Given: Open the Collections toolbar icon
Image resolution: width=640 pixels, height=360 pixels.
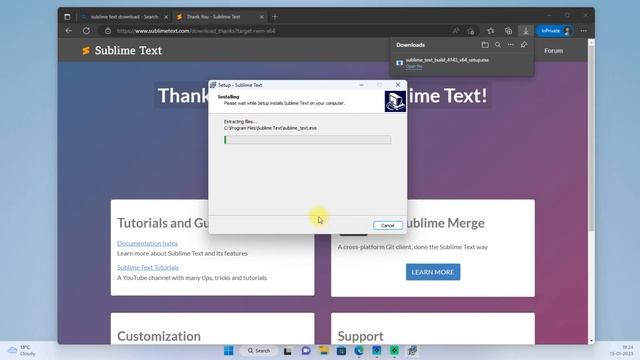Looking at the screenshot, I should (508, 31).
